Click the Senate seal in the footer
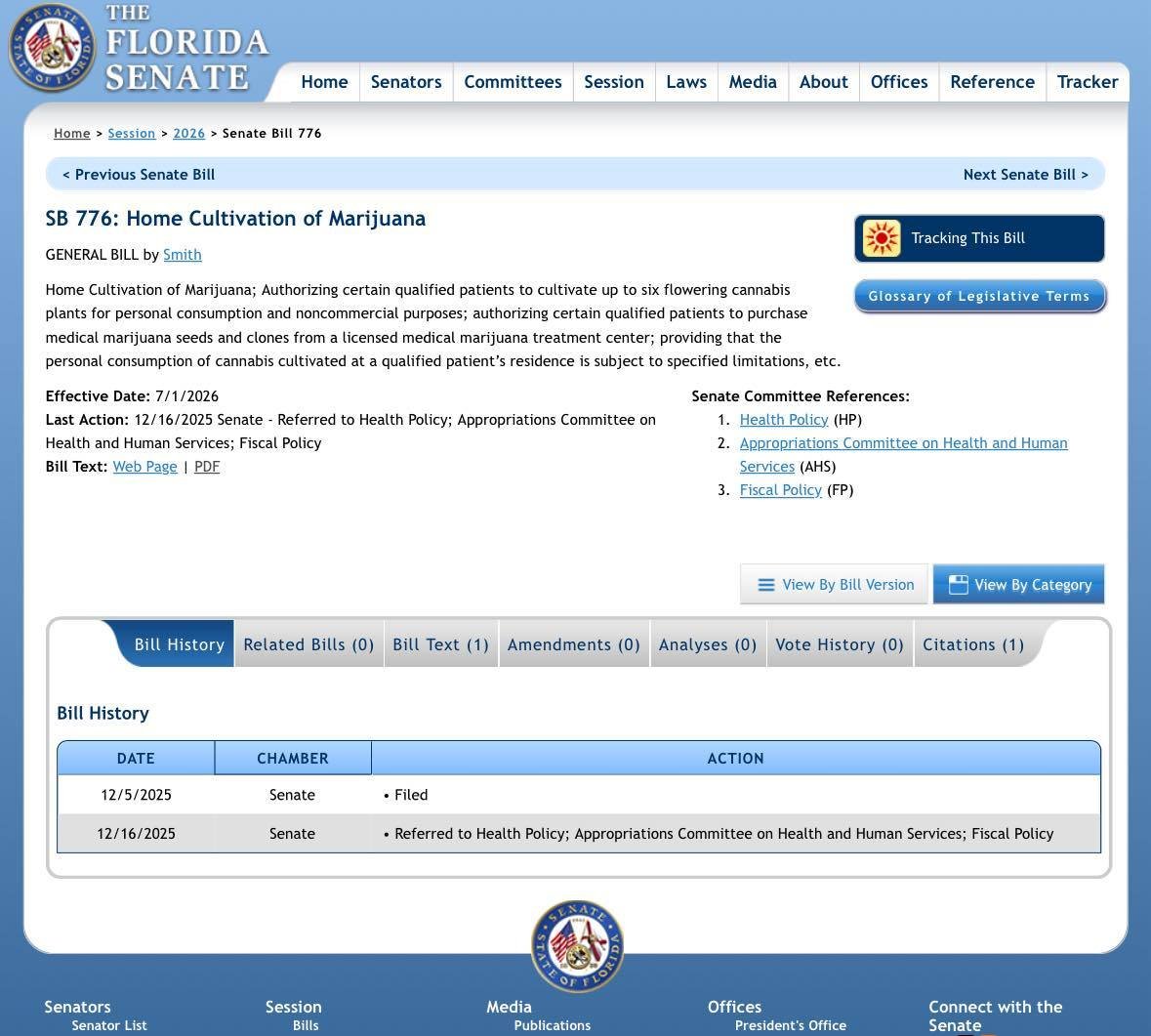 [x=577, y=946]
